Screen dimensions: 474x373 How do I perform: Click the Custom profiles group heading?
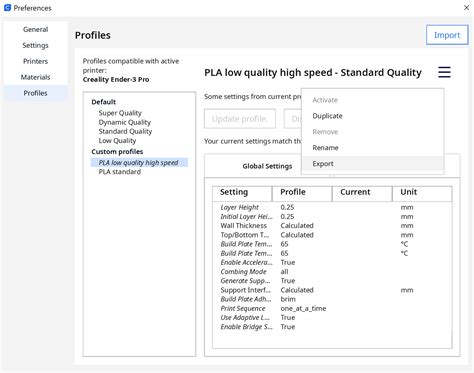(117, 151)
